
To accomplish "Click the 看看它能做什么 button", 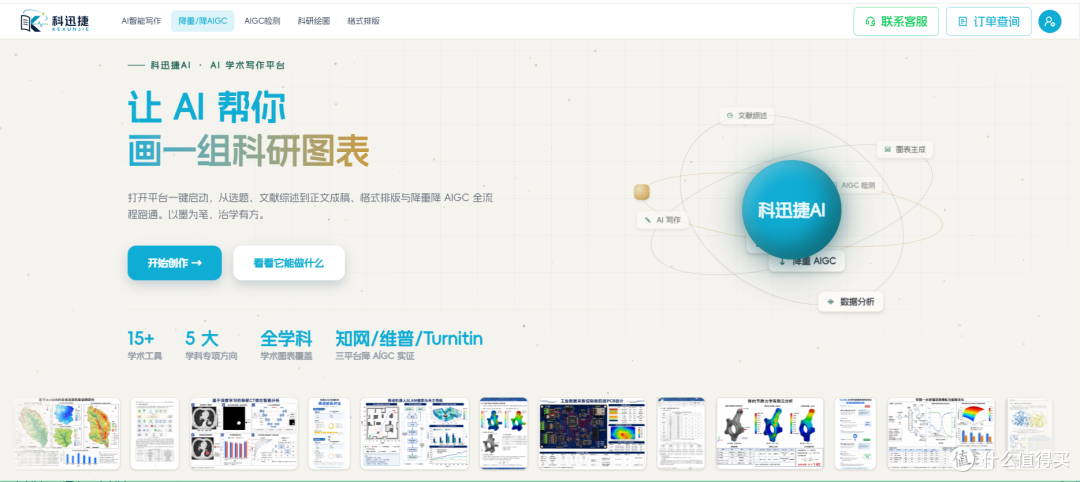I will coord(289,263).
